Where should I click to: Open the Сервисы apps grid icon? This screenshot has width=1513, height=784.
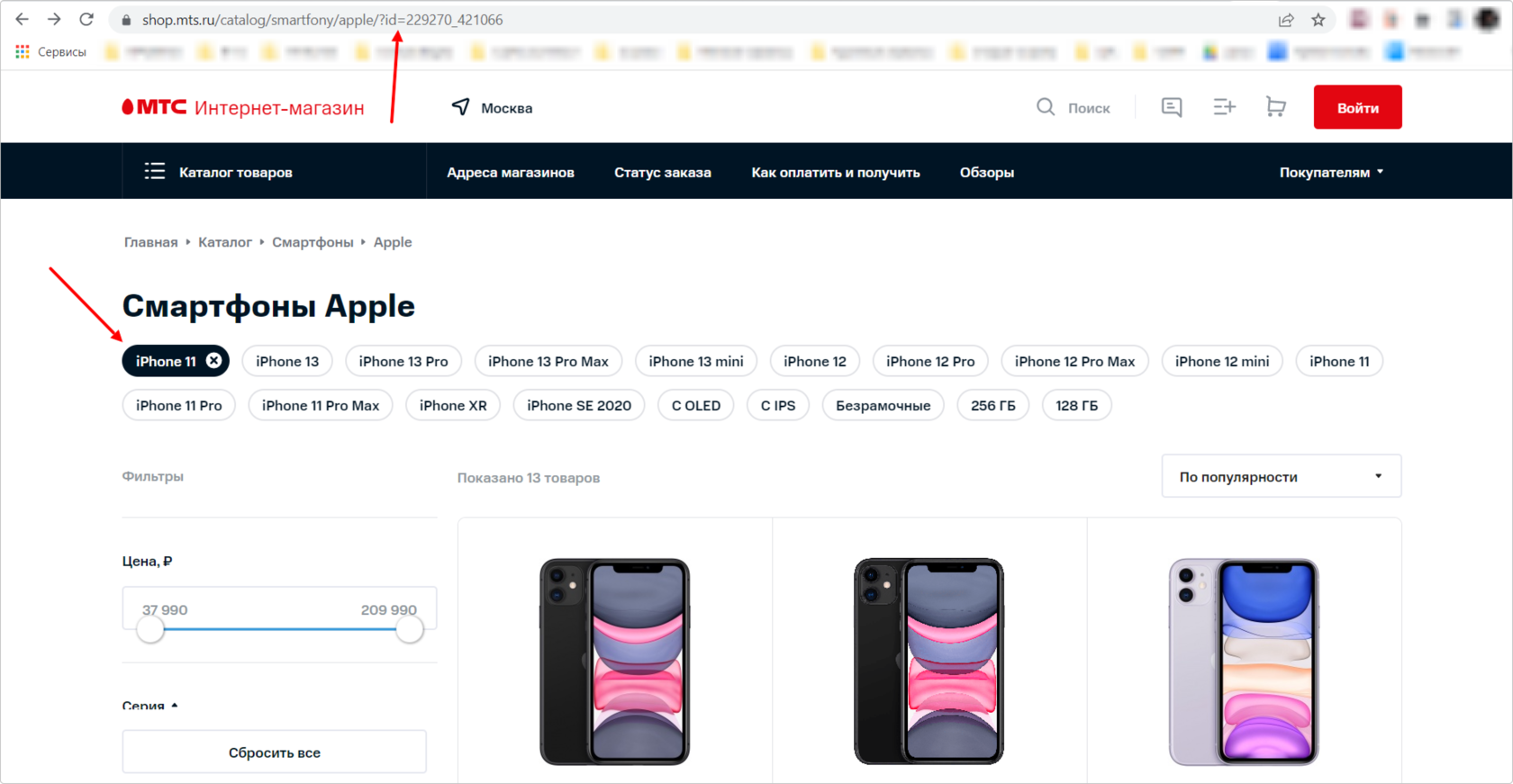pyautogui.click(x=23, y=52)
